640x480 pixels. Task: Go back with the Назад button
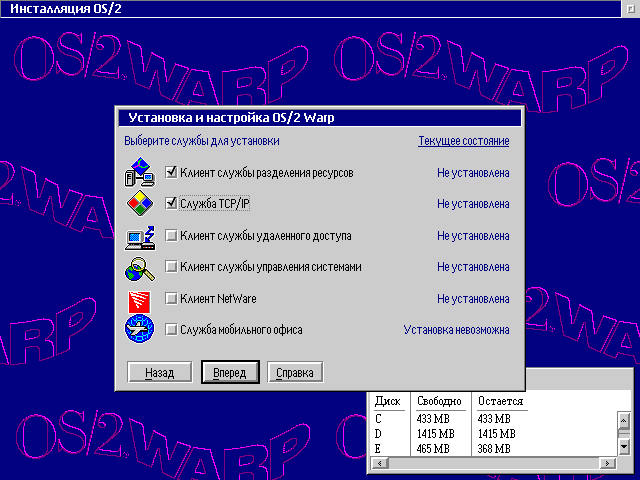(160, 372)
